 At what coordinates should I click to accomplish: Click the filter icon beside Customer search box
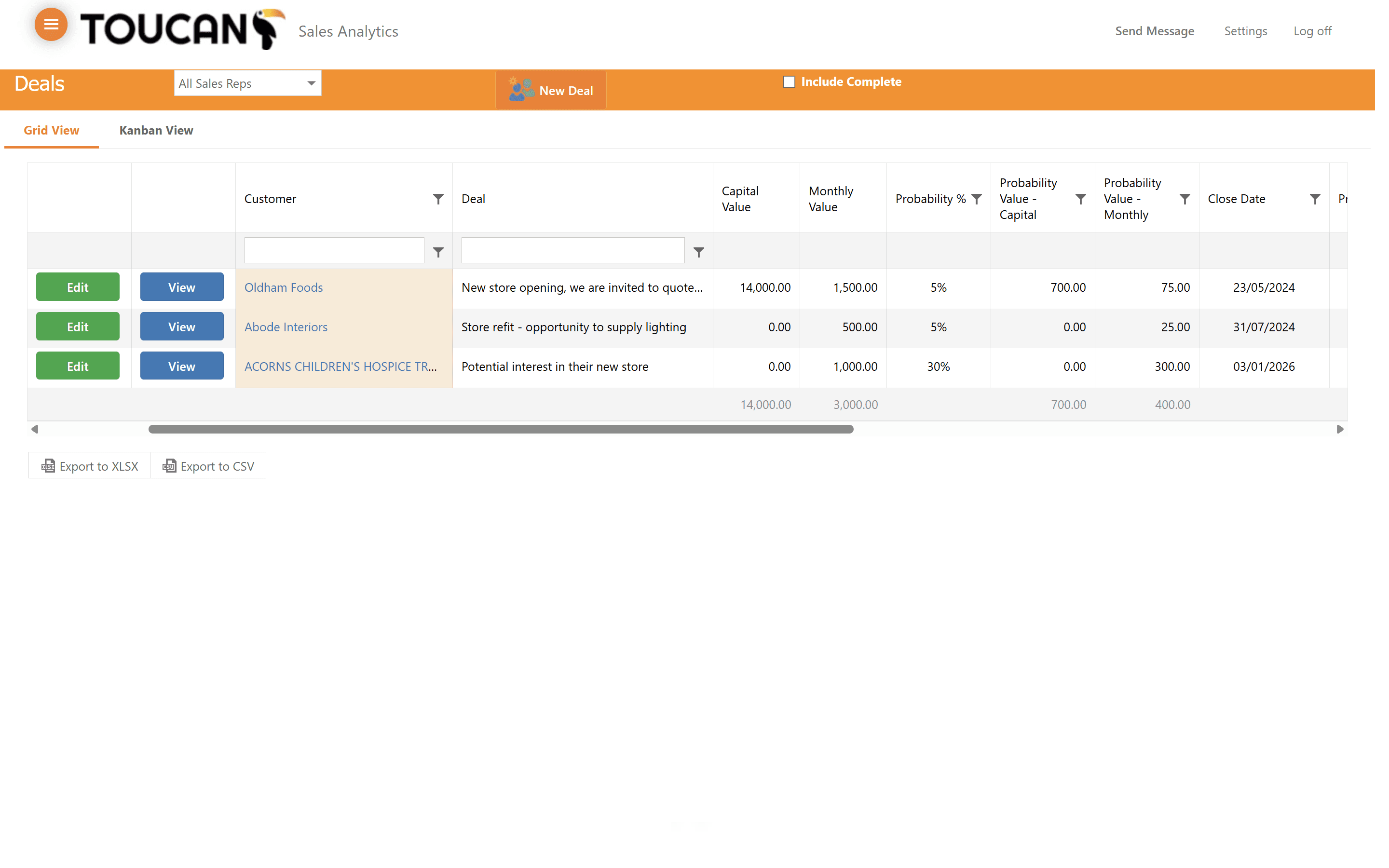click(x=438, y=252)
